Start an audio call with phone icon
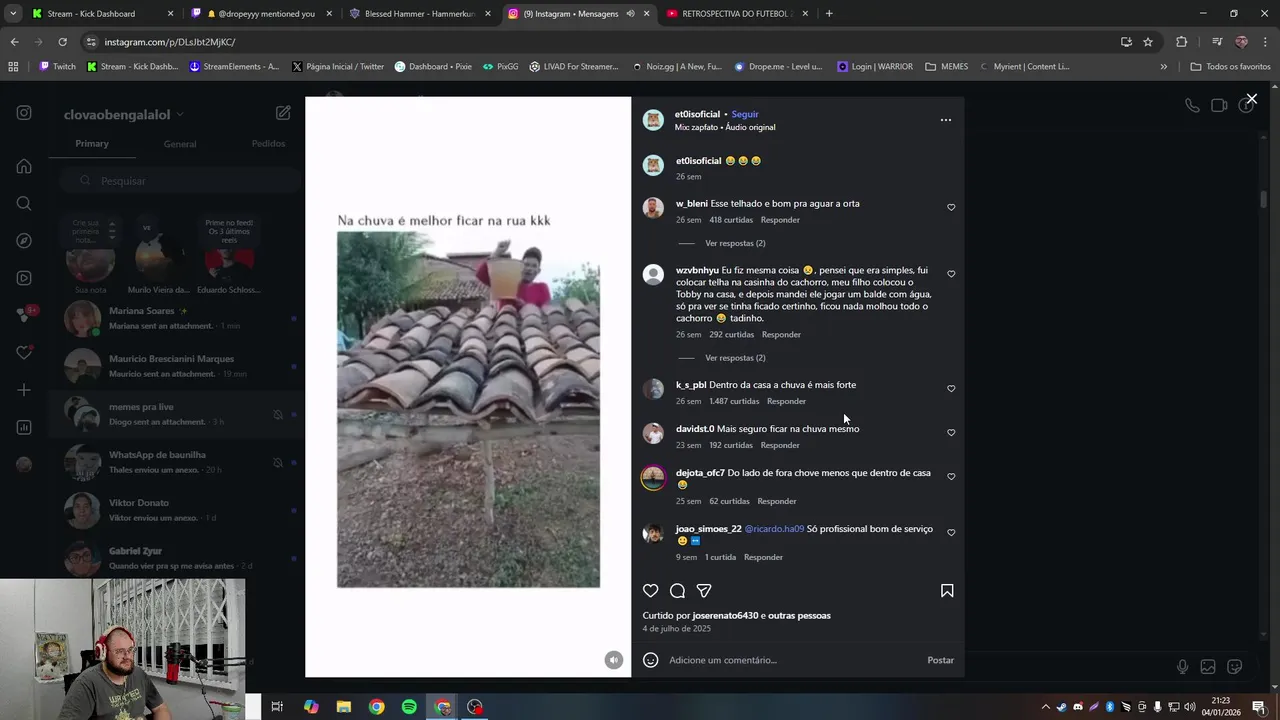The image size is (1280, 720). pyautogui.click(x=1192, y=106)
